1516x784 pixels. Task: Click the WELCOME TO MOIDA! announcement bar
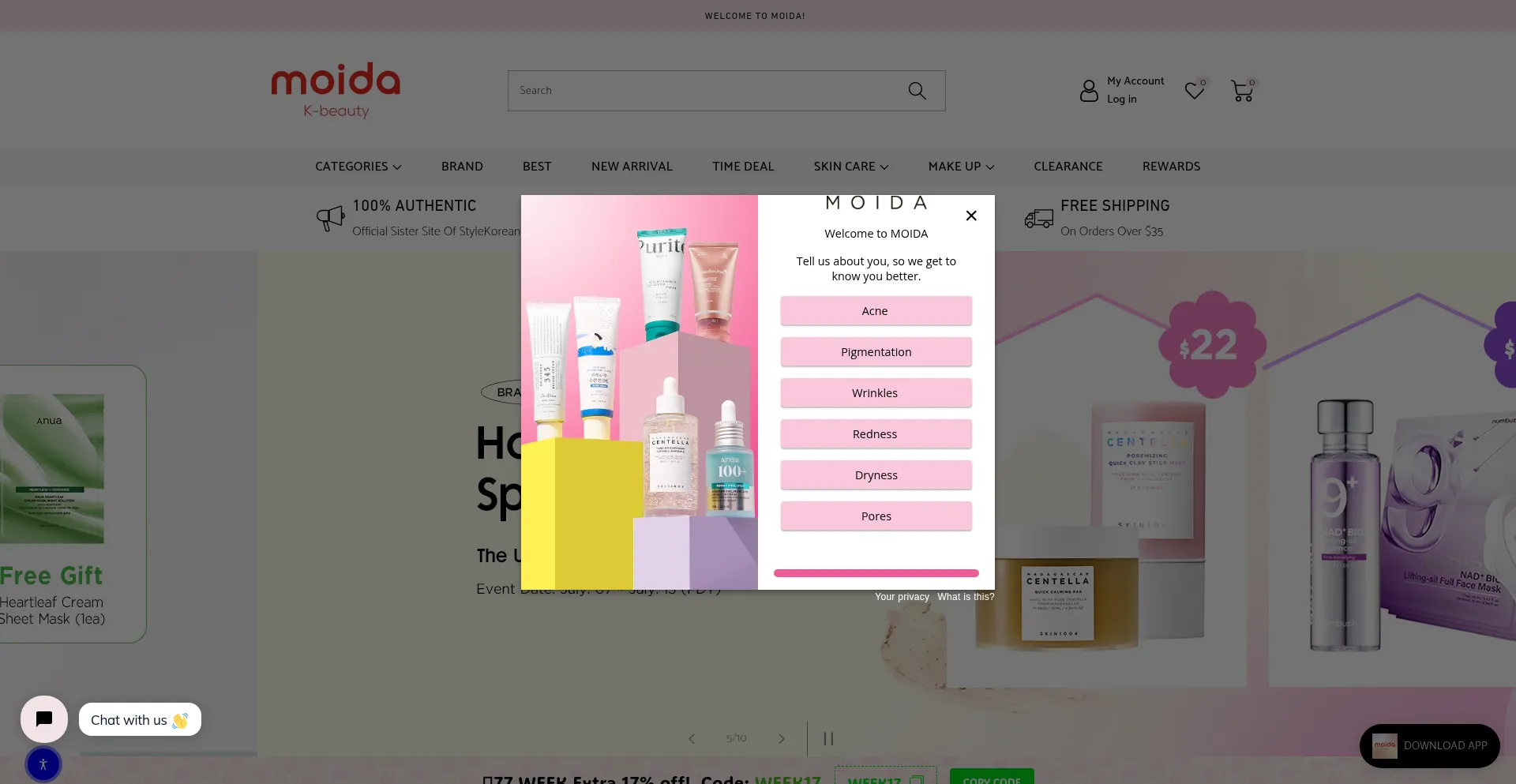tap(755, 16)
